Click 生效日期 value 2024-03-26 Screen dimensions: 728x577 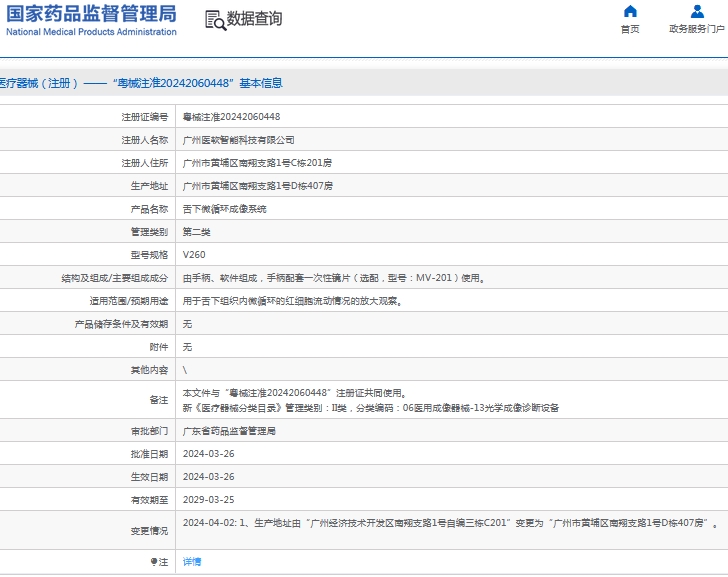tap(208, 477)
